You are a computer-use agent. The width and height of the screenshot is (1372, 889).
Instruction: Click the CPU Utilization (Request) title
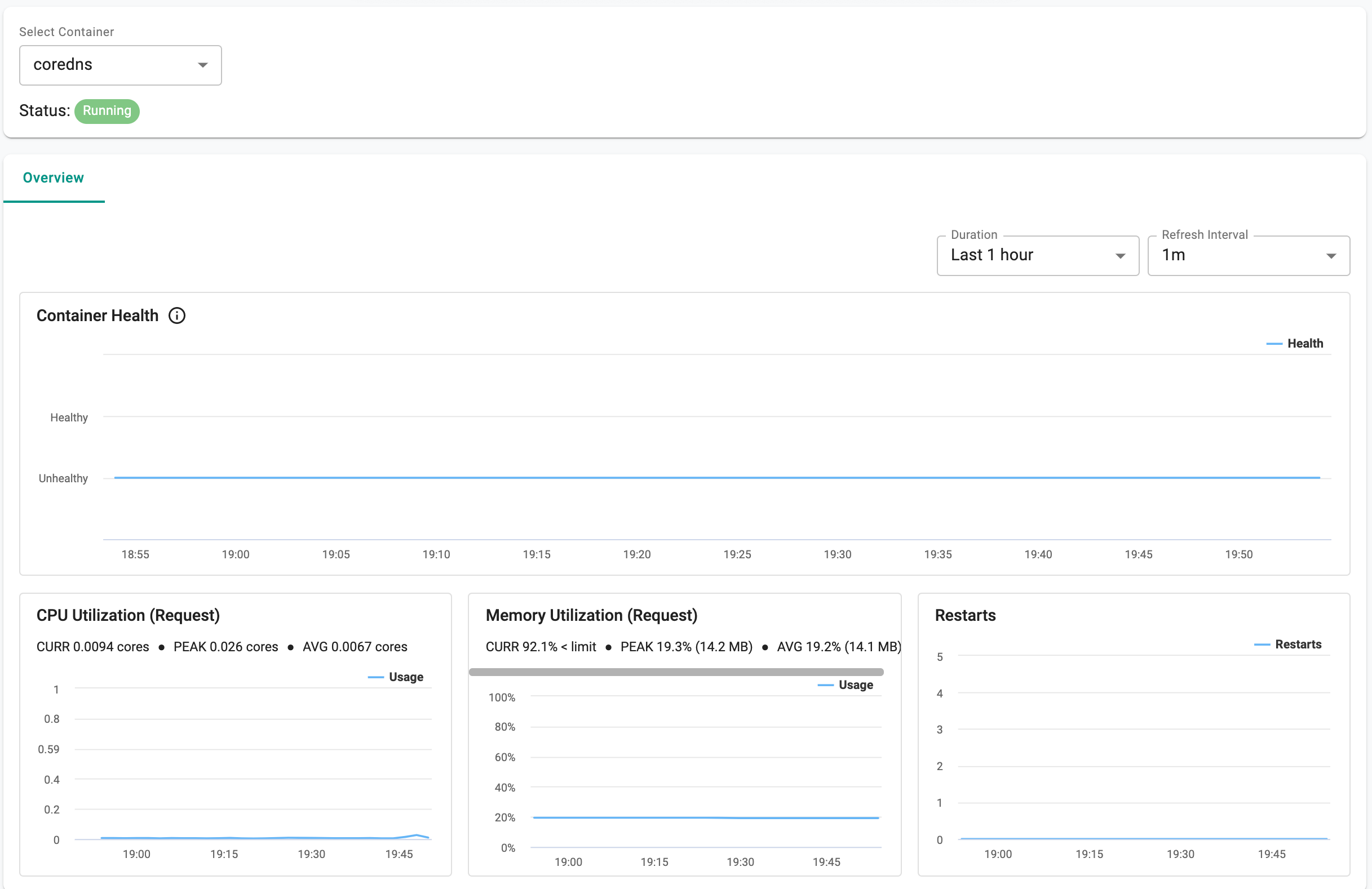pos(128,615)
